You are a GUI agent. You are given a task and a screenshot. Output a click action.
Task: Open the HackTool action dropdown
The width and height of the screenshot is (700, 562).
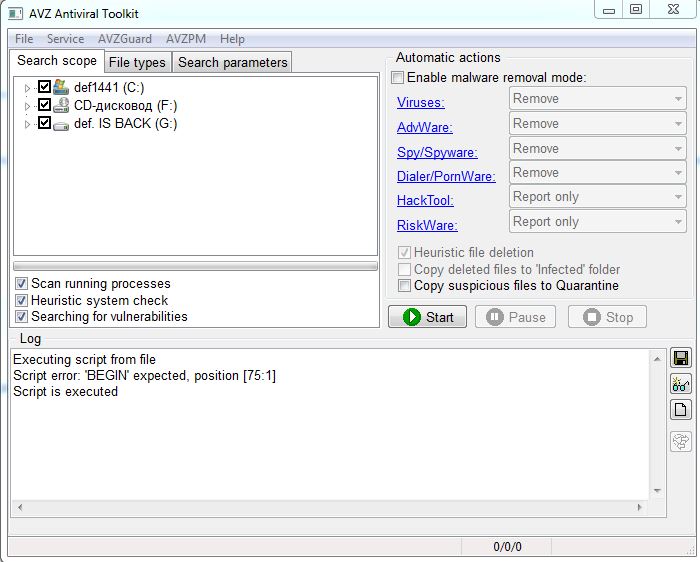[x=597, y=196]
